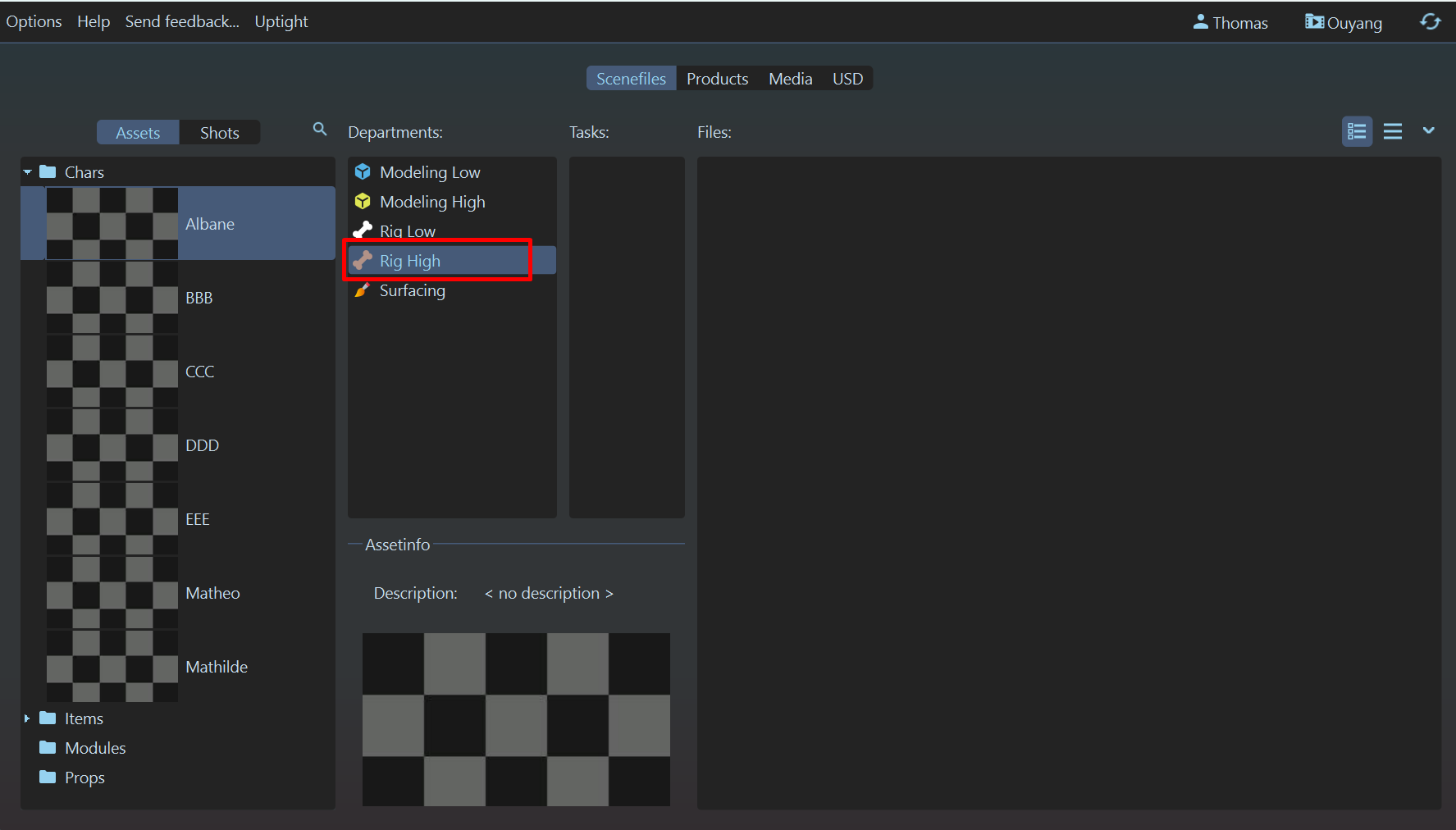Select the Props folder

[84, 778]
